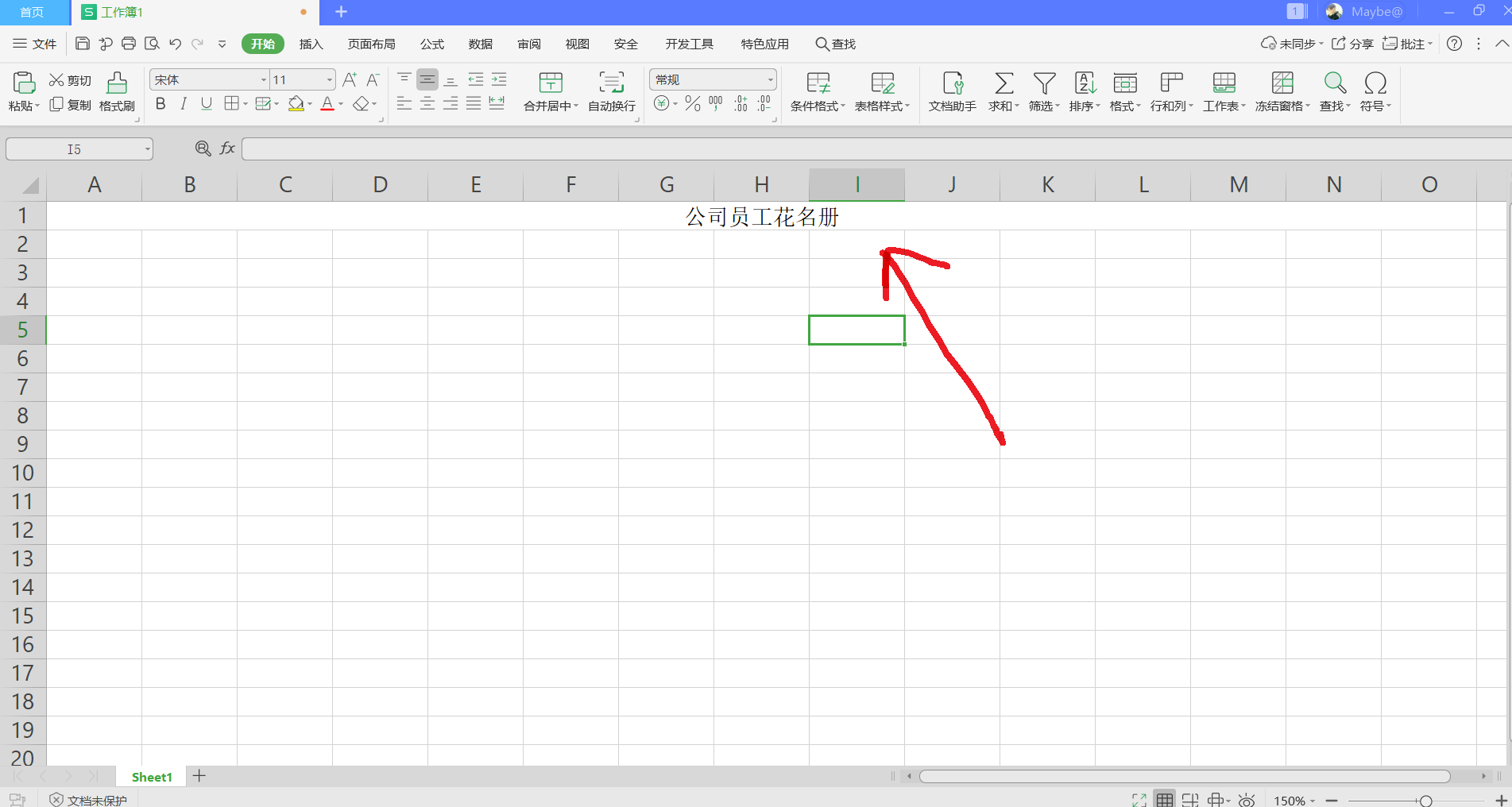Toggle Underline formatting
Screen dimensions: 1512x807
coord(207,104)
